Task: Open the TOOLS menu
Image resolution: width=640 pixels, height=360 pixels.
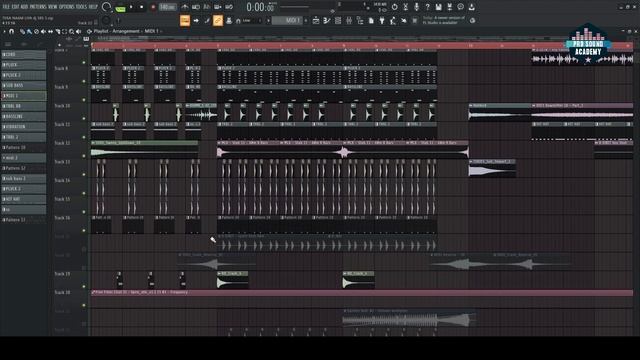Action: [82, 7]
